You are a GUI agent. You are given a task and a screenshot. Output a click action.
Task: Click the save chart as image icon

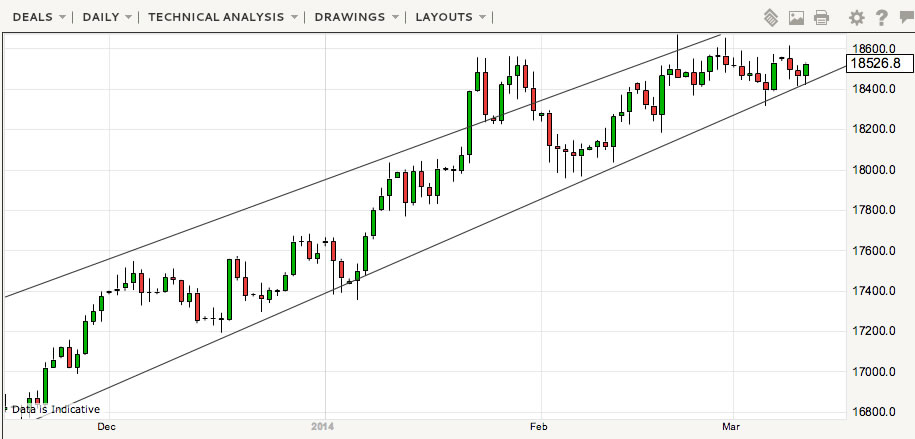coord(796,17)
